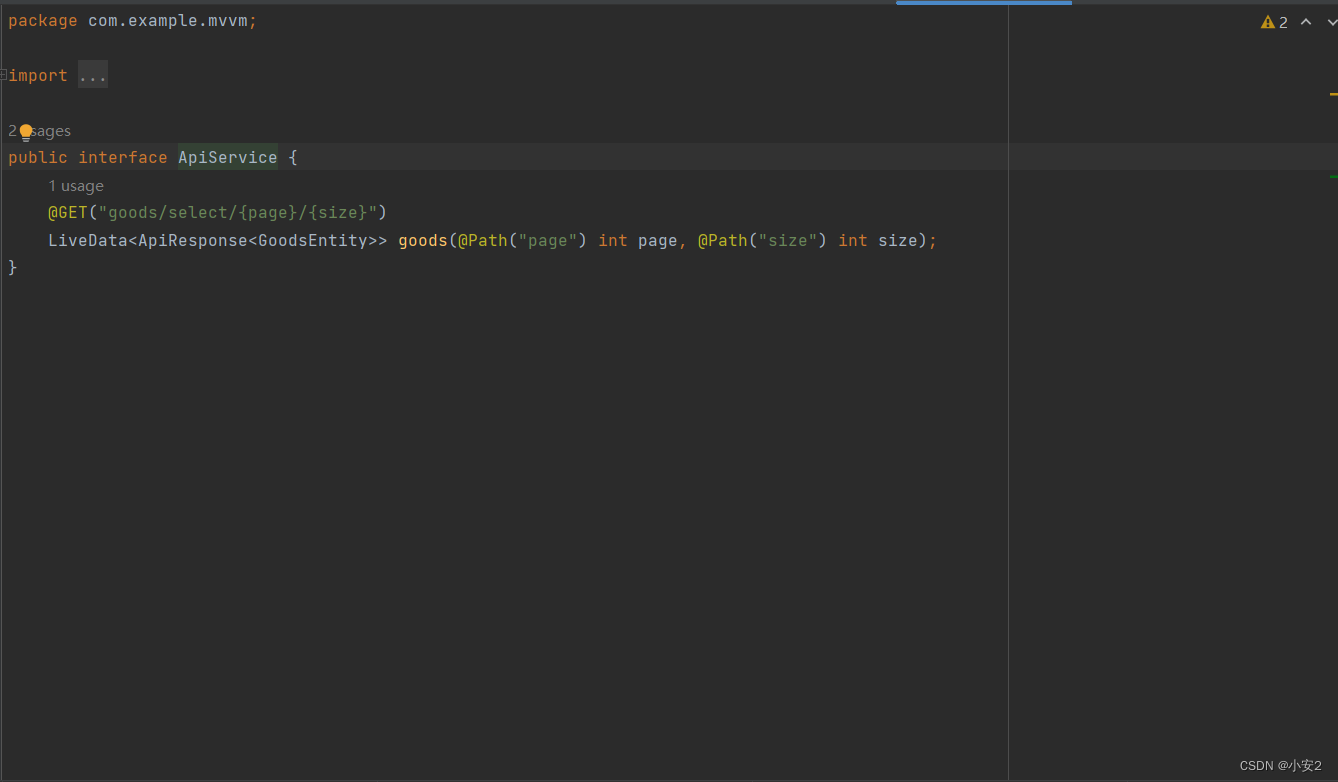Image resolution: width=1338 pixels, height=782 pixels.
Task: Click the @GET annotation
Action: (x=68, y=212)
